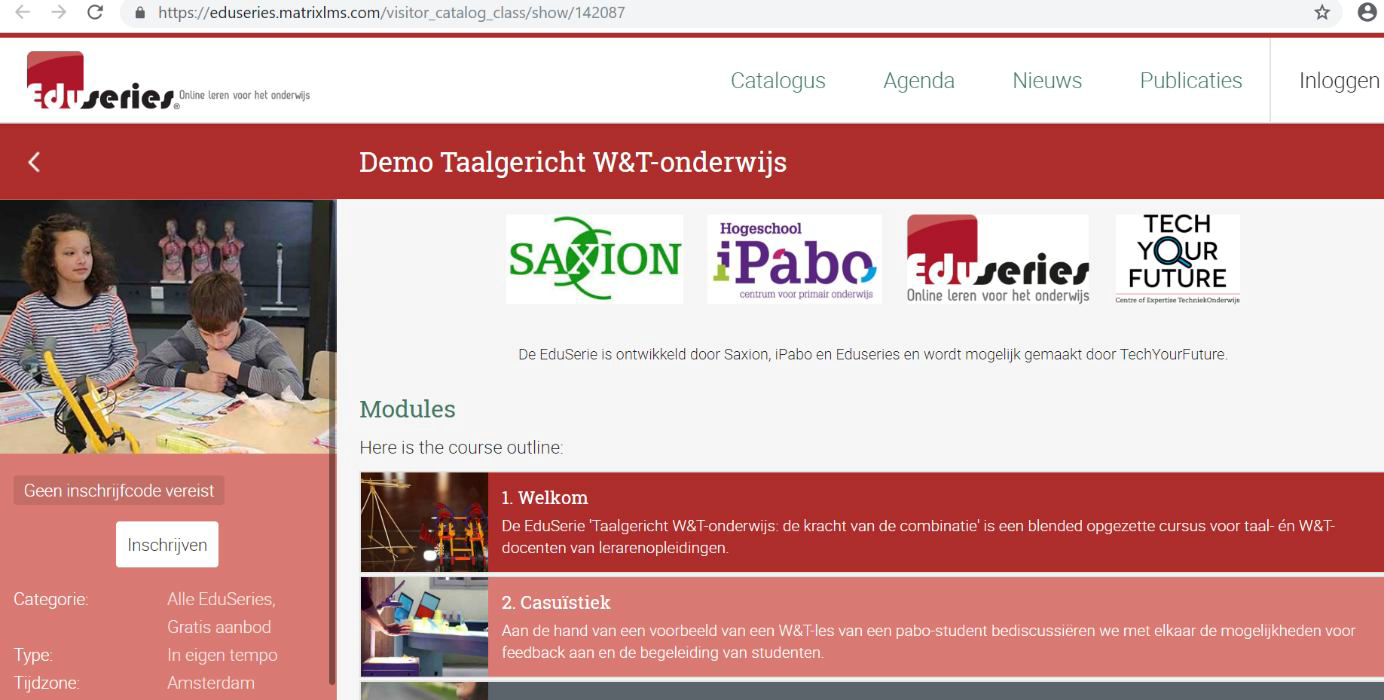This screenshot has width=1384, height=700.
Task: Open the Alle EduSeries category link
Action: pyautogui.click(x=221, y=599)
